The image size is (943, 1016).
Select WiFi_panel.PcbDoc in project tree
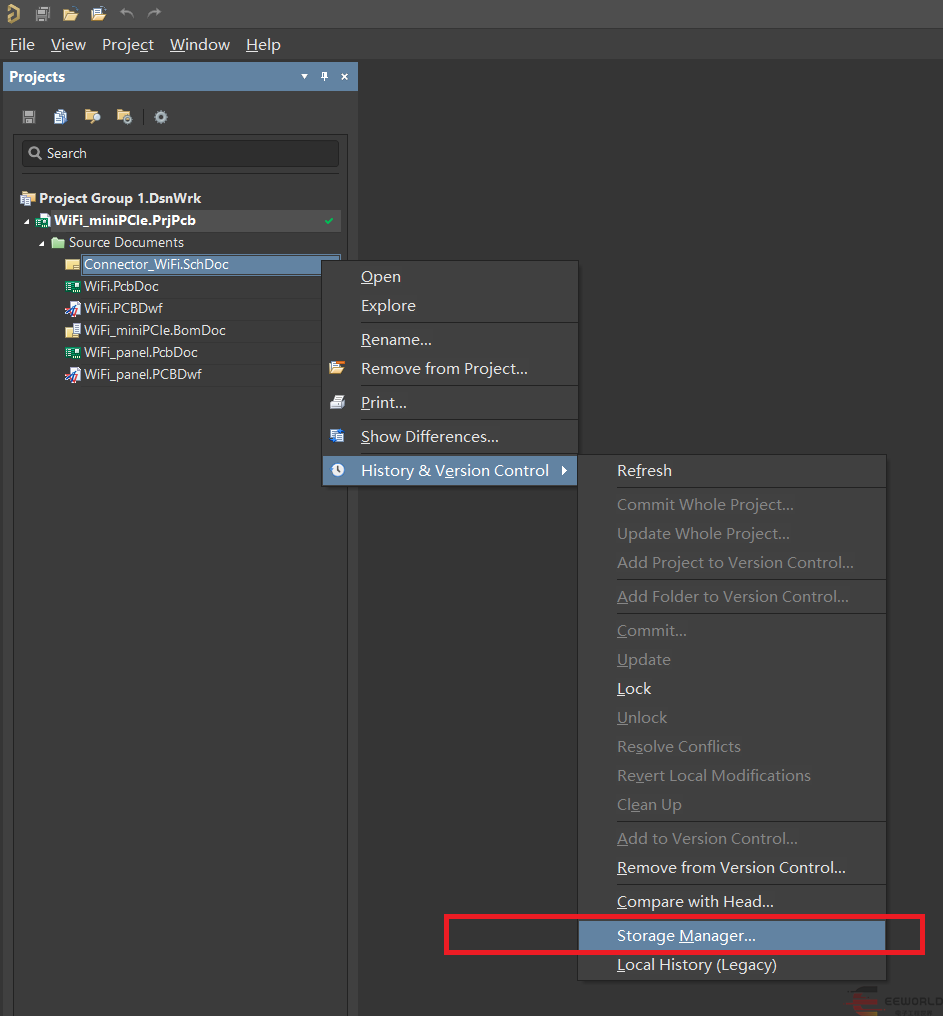pyautogui.click(x=140, y=353)
